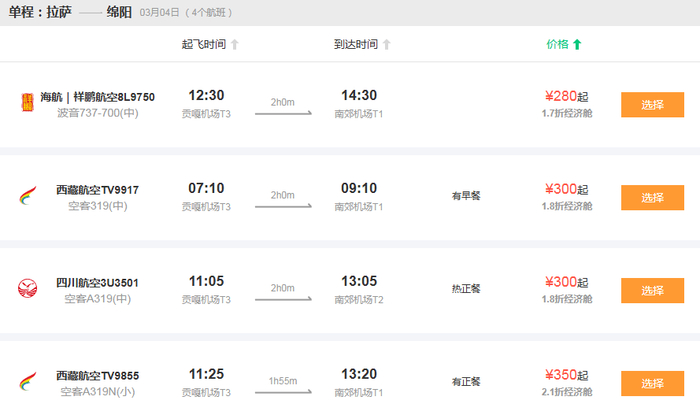The image size is (700, 419).
Task: Click the 价格 sort header
Action: [x=557, y=44]
